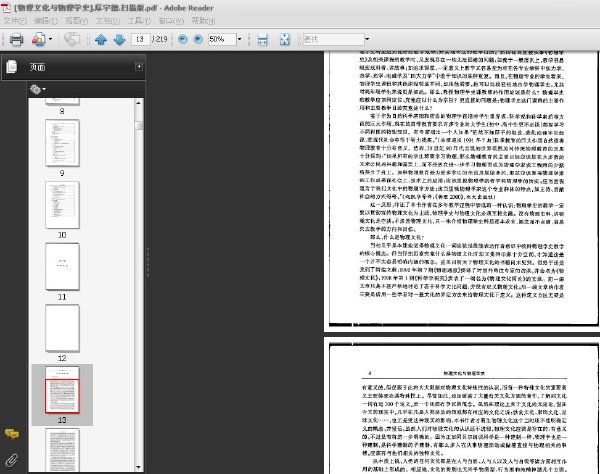Go to previous page with up arrow

(101, 39)
